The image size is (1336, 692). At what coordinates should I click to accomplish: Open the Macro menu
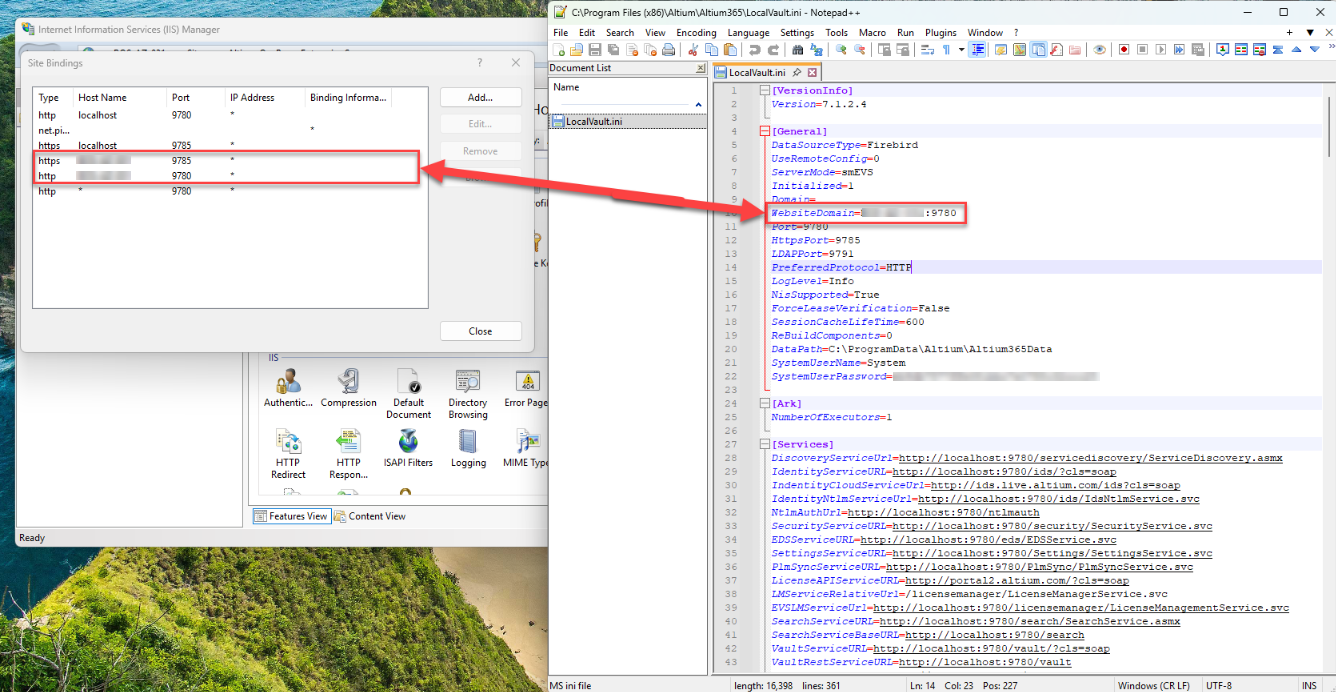pyautogui.click(x=872, y=32)
